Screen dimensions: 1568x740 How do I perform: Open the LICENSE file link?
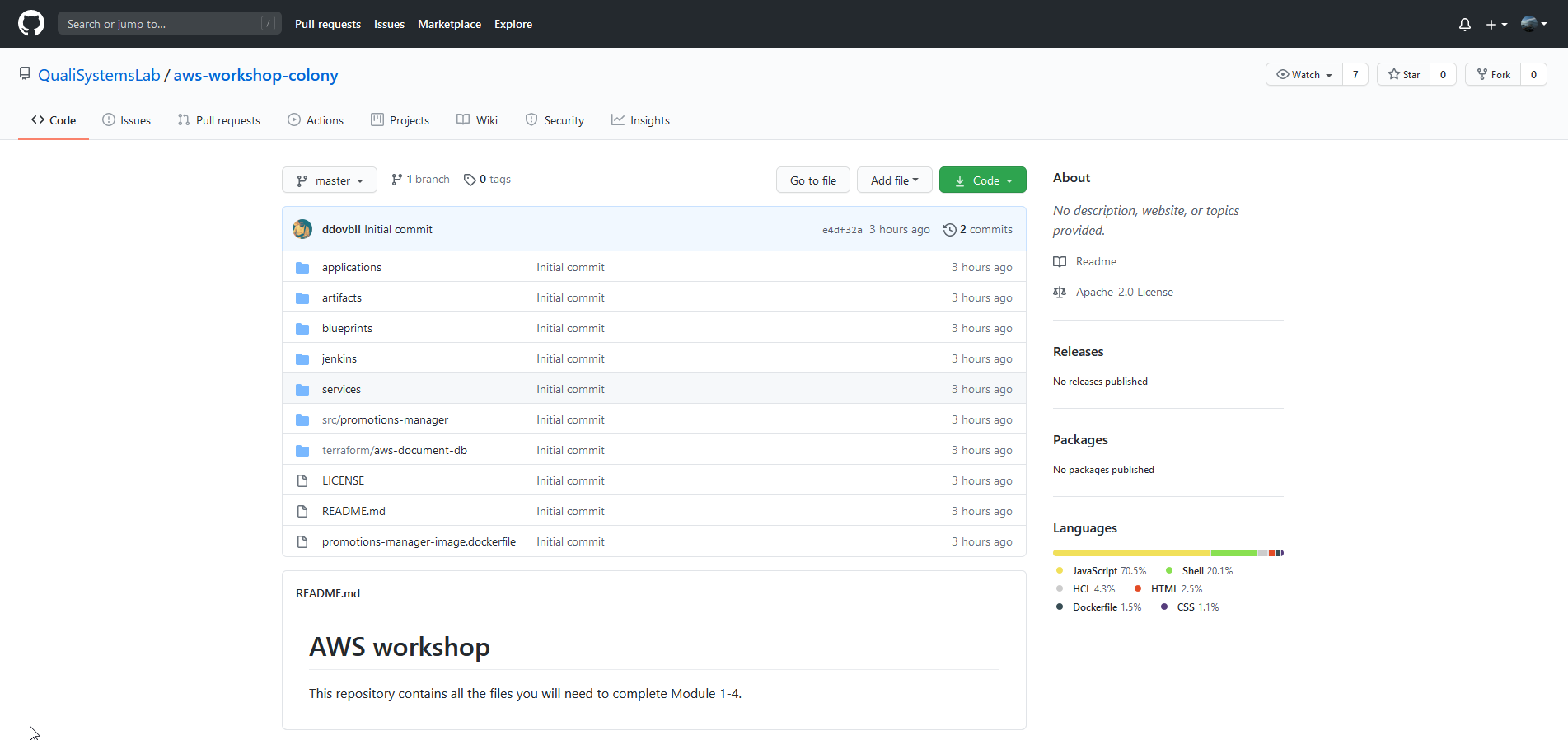pyautogui.click(x=343, y=480)
